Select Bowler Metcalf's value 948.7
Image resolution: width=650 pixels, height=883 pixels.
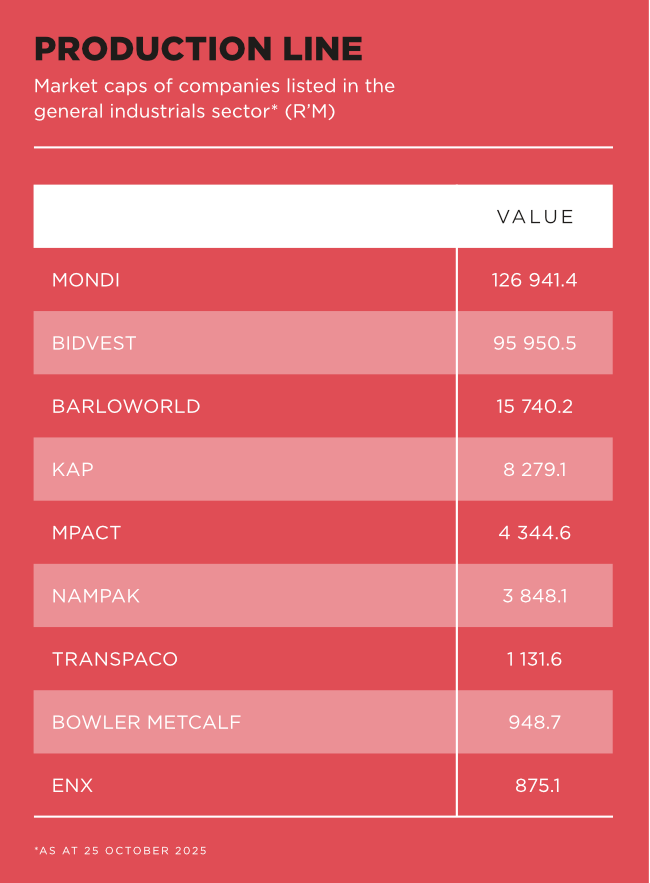tap(535, 722)
